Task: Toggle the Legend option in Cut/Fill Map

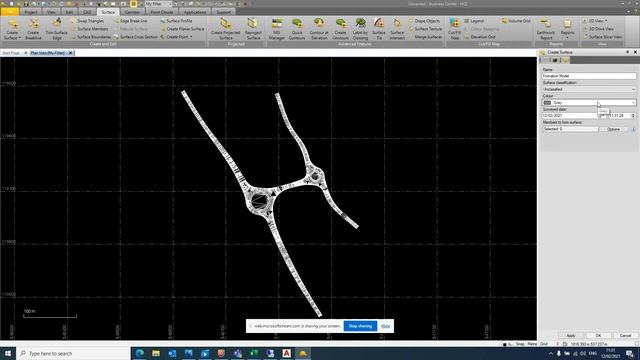Action: 474,21
